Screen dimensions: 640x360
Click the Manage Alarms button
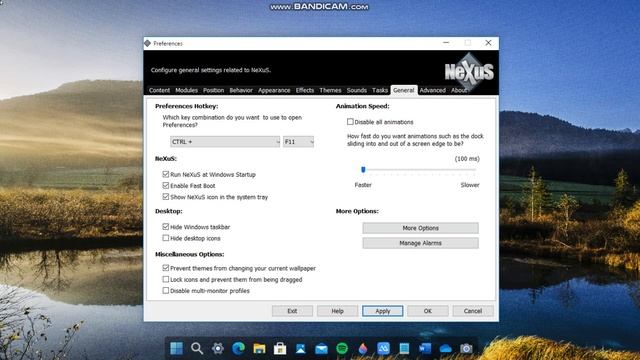tap(420, 243)
